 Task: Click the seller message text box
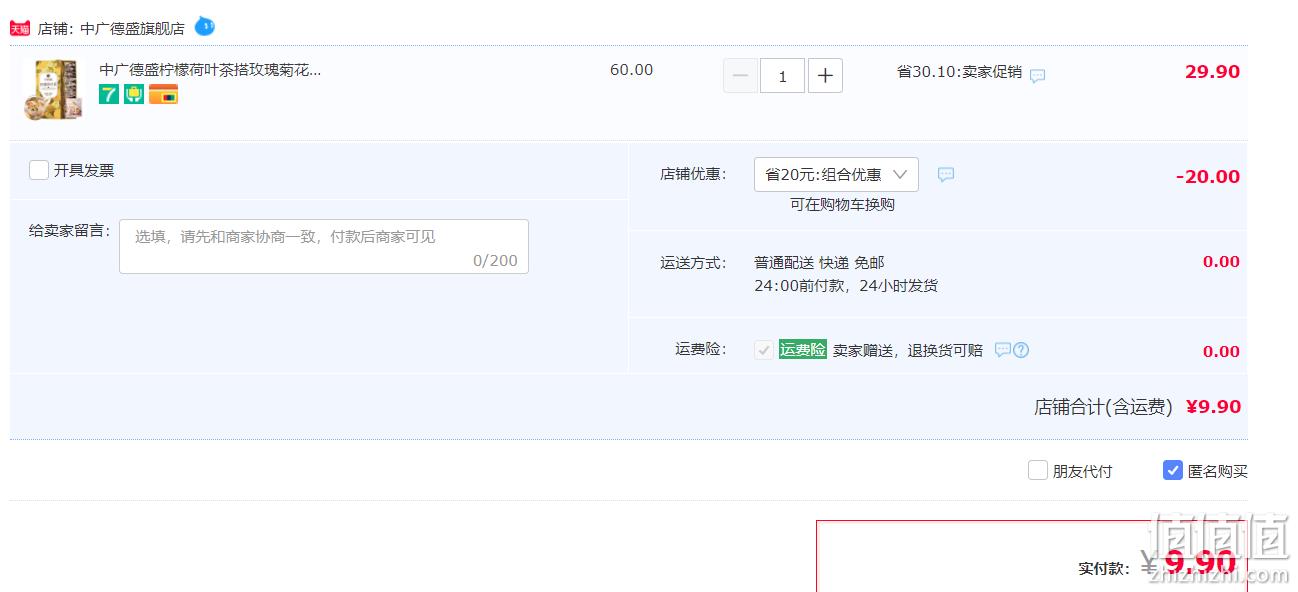(324, 246)
